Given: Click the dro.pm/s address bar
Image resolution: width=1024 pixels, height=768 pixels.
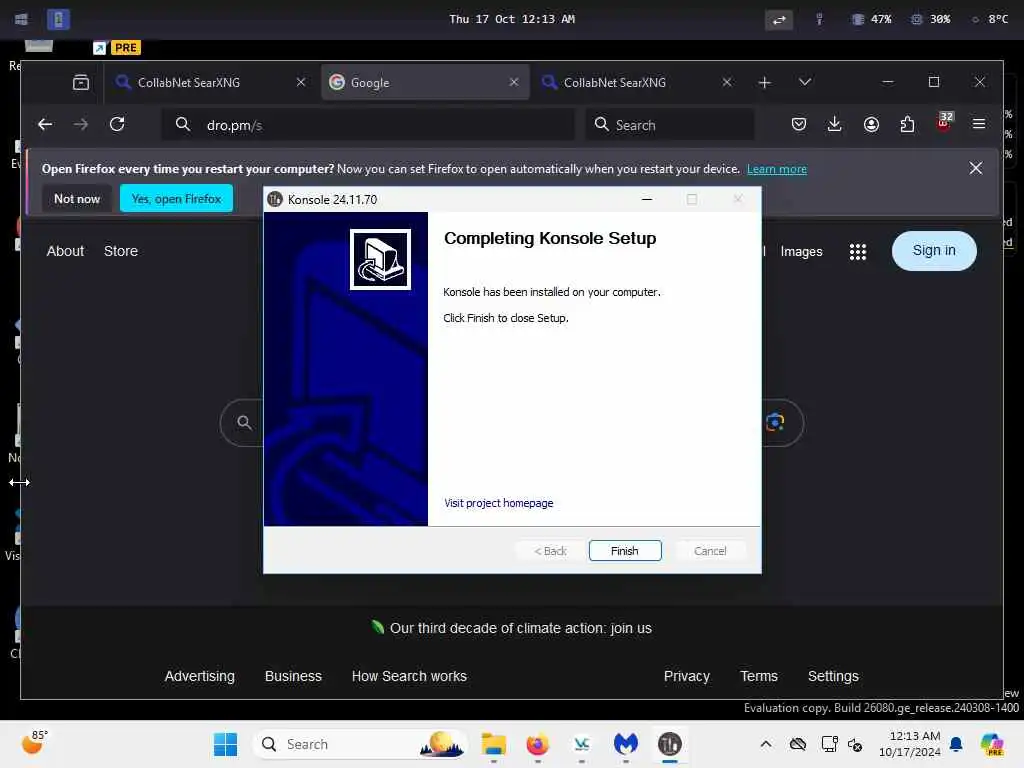Looking at the screenshot, I should click(x=368, y=125).
